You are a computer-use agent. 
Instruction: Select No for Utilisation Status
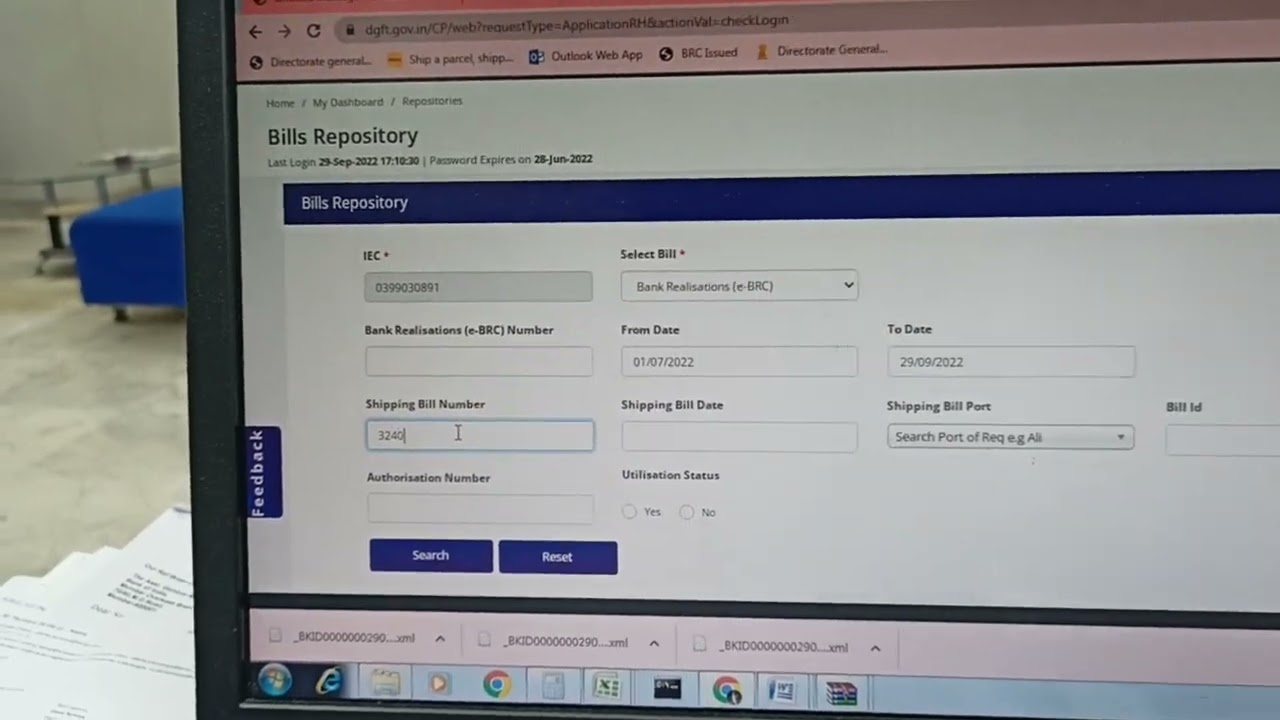coord(686,512)
